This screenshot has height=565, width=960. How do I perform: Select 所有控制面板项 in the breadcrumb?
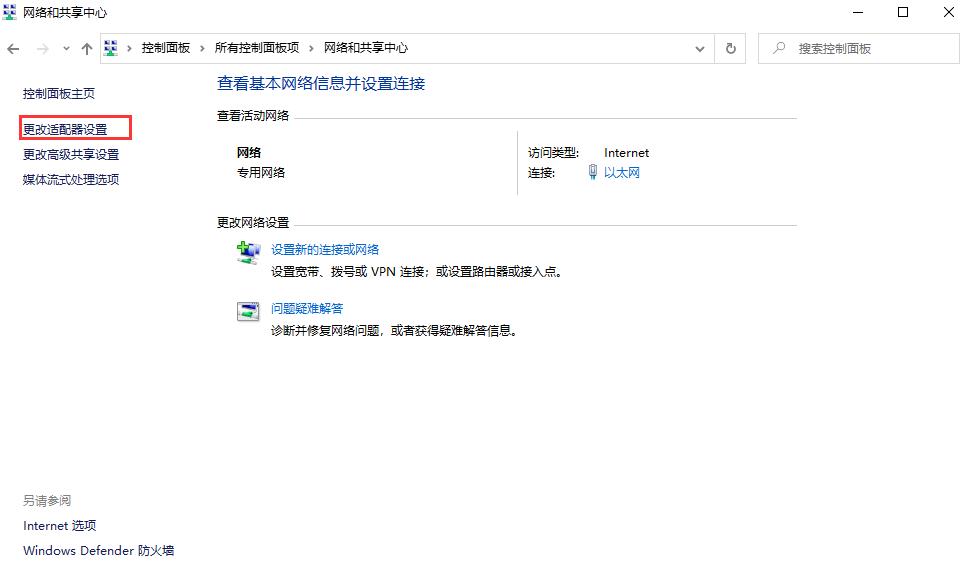point(257,48)
